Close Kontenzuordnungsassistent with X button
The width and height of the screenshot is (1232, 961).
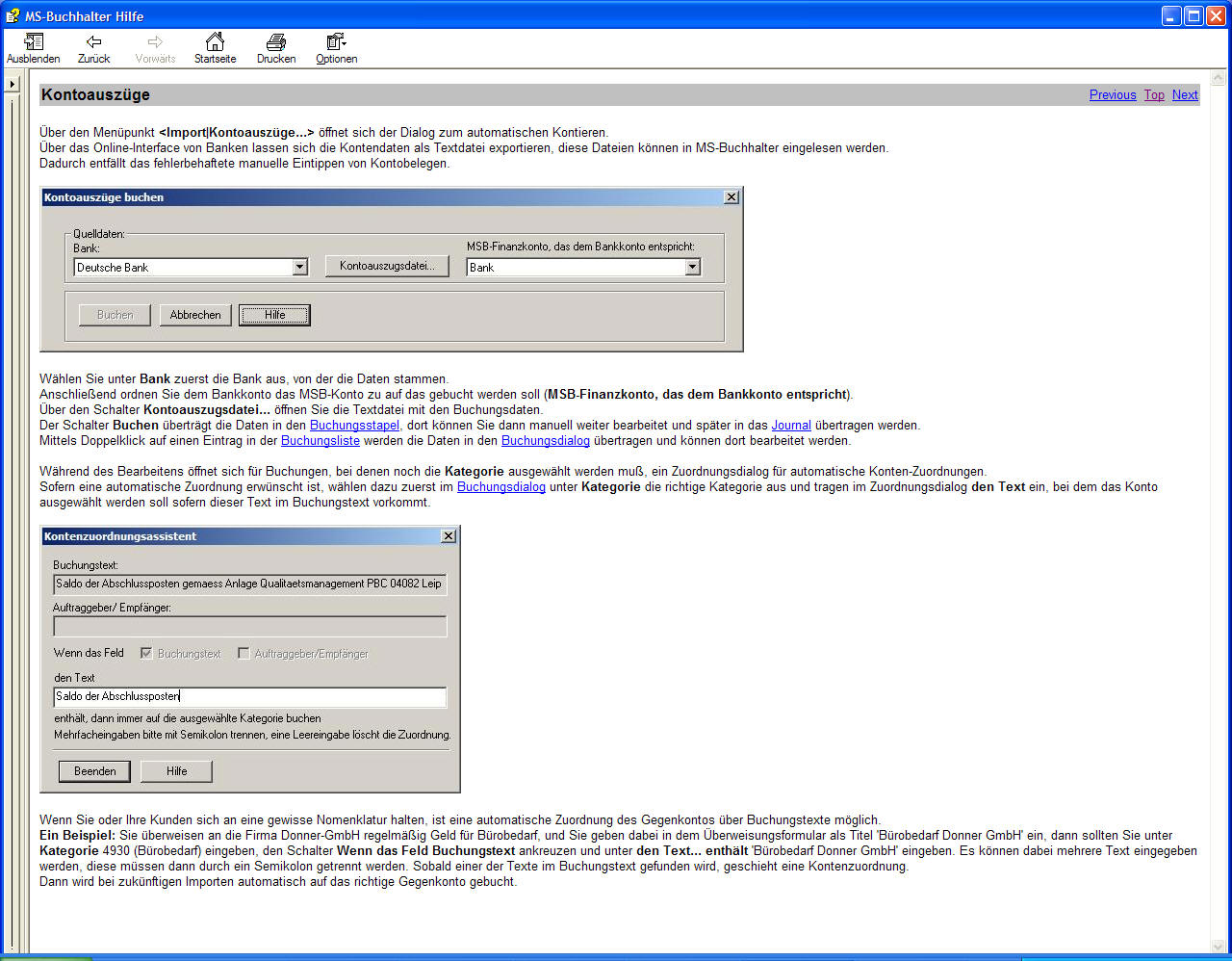tap(449, 536)
